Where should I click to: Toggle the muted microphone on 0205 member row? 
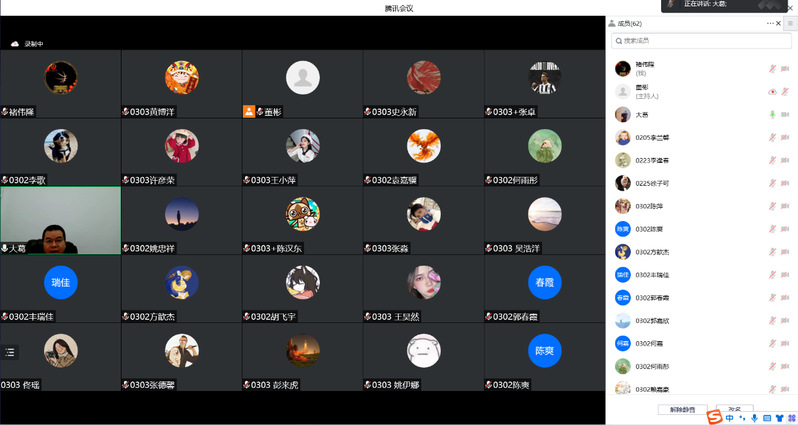tap(772, 137)
